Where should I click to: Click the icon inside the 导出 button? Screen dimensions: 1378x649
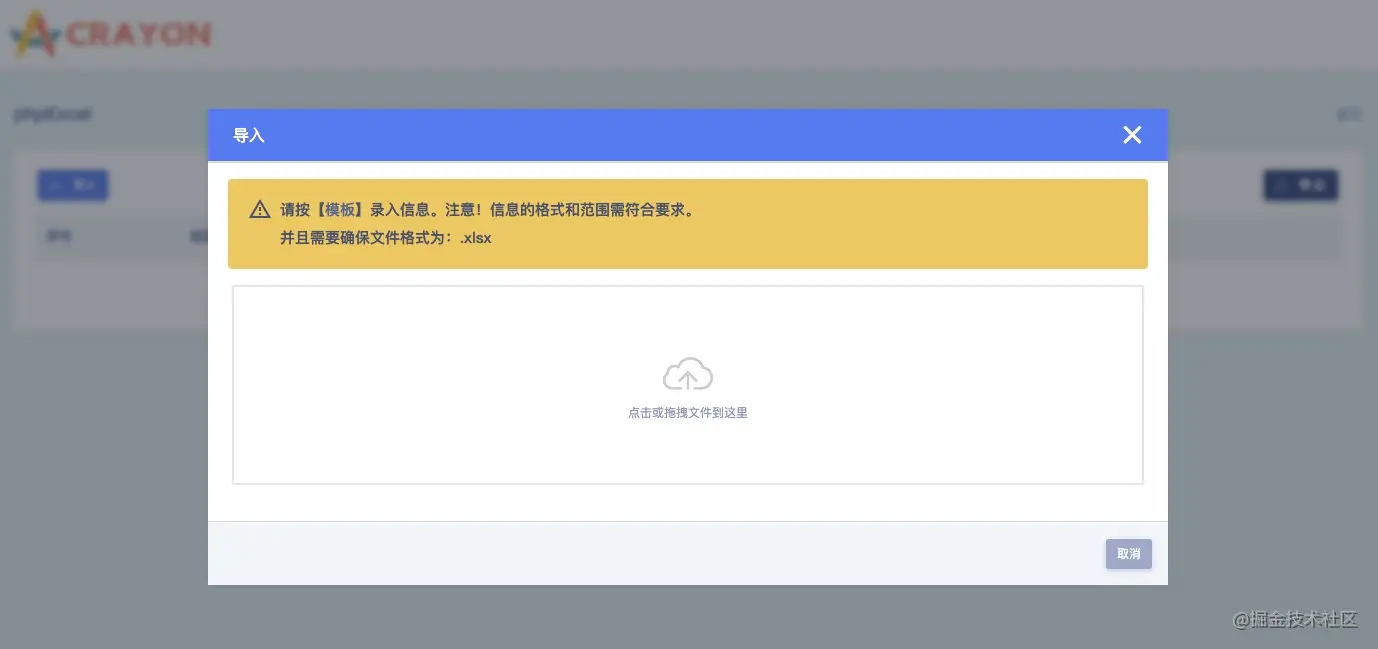pos(1283,185)
